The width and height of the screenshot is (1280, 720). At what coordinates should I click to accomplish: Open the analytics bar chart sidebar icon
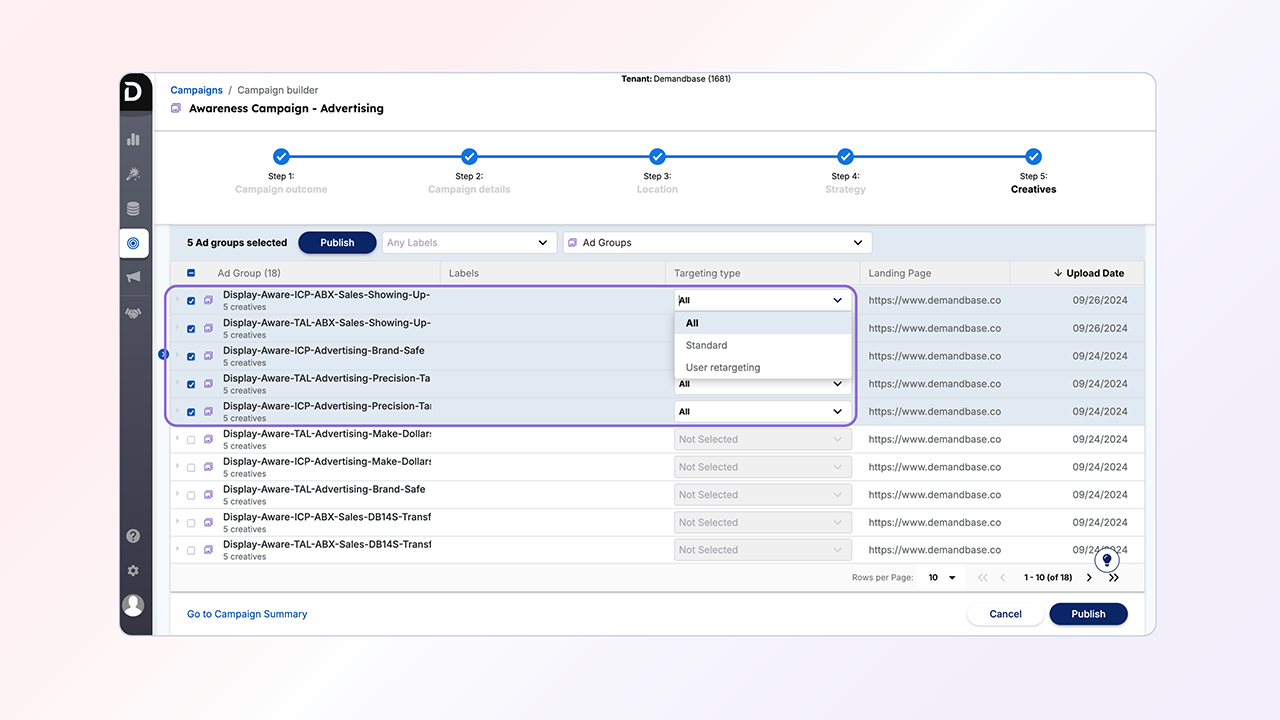pyautogui.click(x=133, y=139)
